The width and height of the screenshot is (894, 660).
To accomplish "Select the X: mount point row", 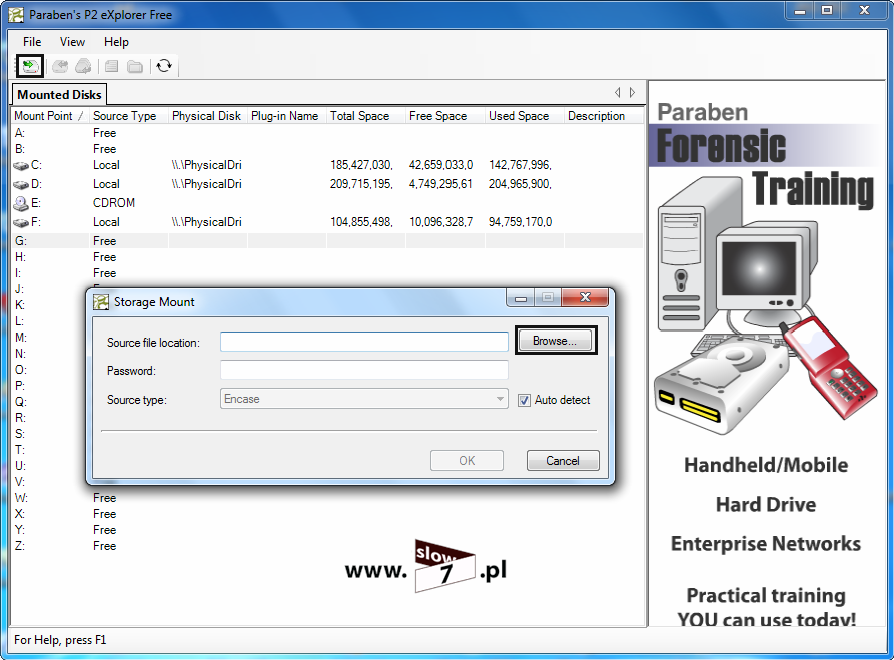I will pos(327,514).
